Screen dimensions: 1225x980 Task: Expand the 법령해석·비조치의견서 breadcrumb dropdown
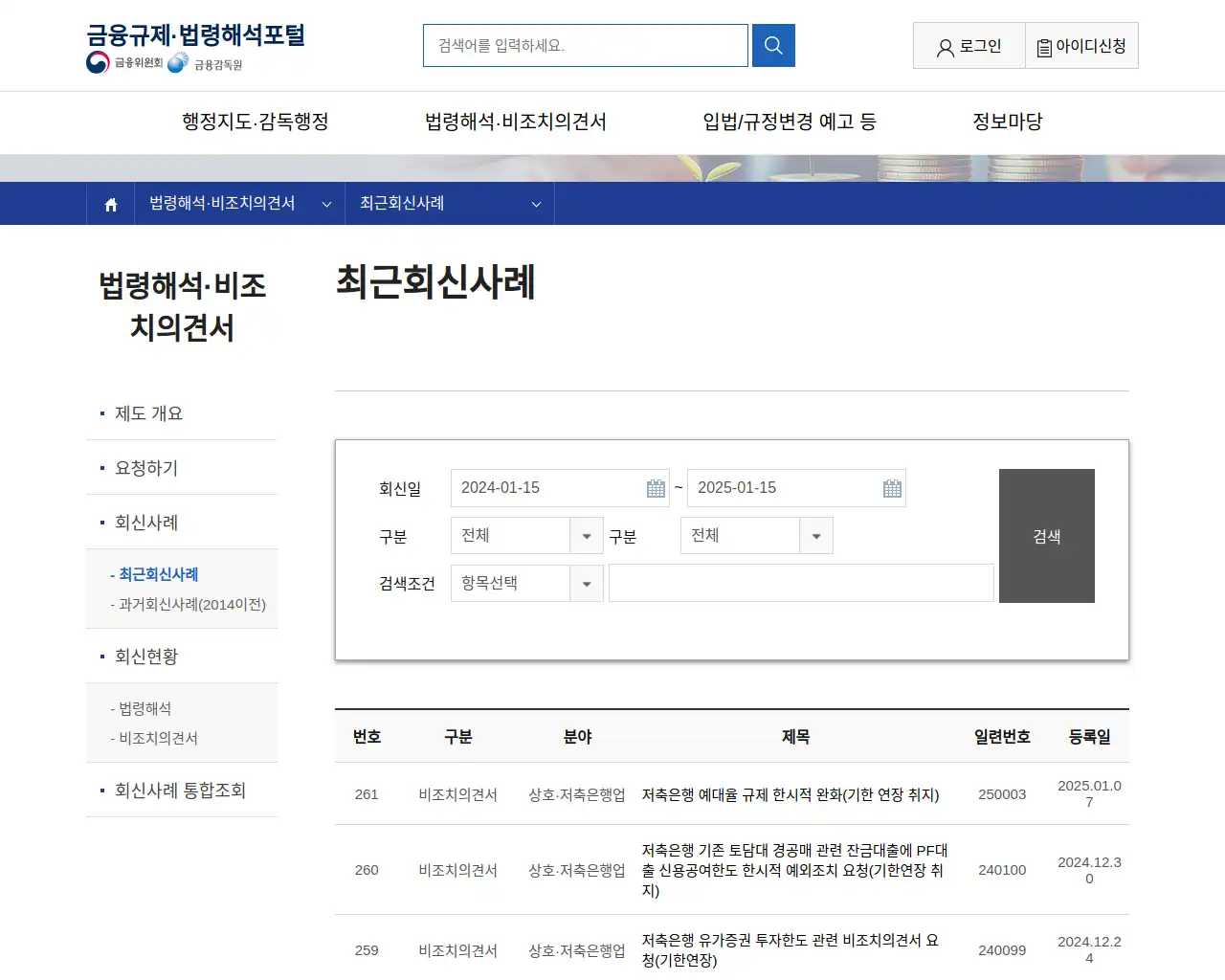pyautogui.click(x=239, y=203)
